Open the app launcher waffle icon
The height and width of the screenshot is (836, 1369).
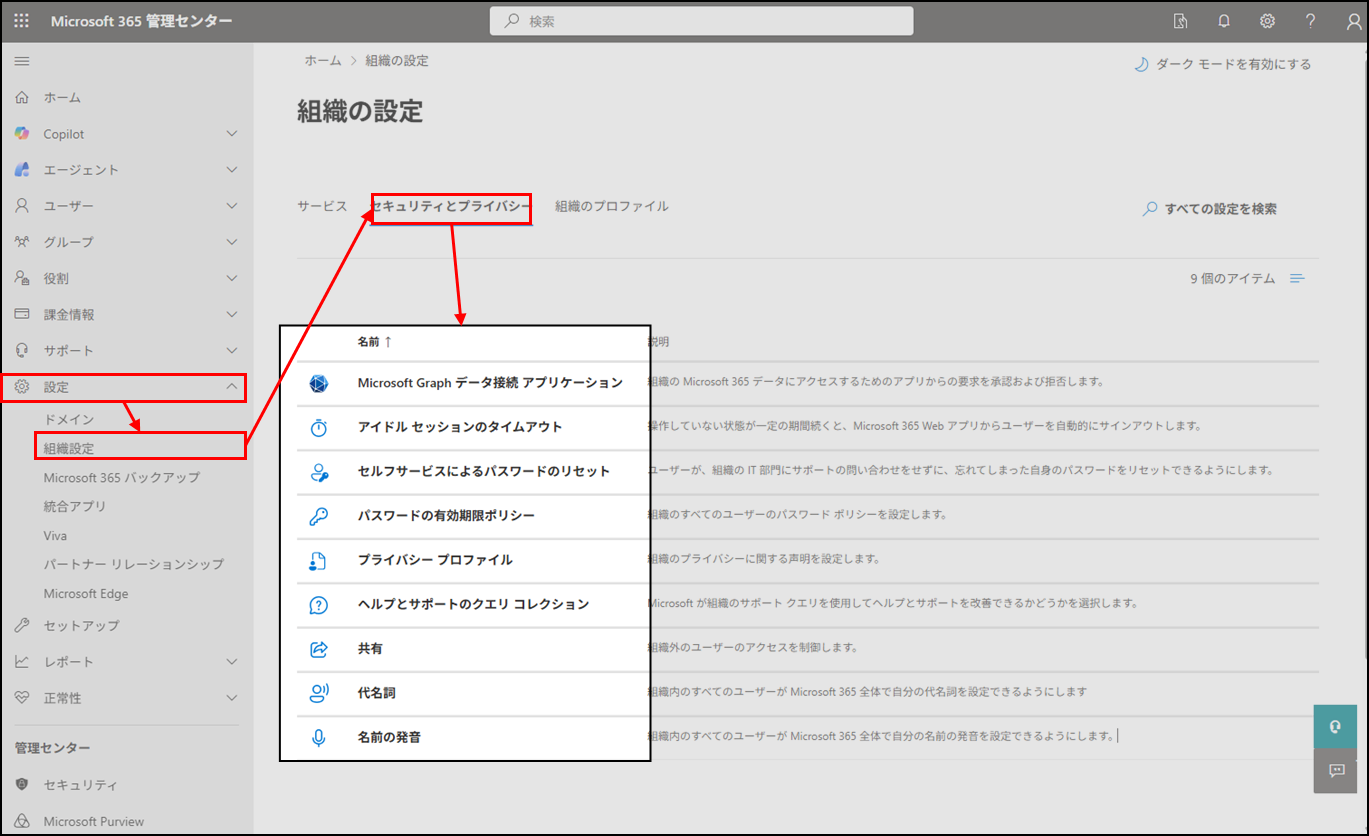pyautogui.click(x=22, y=21)
